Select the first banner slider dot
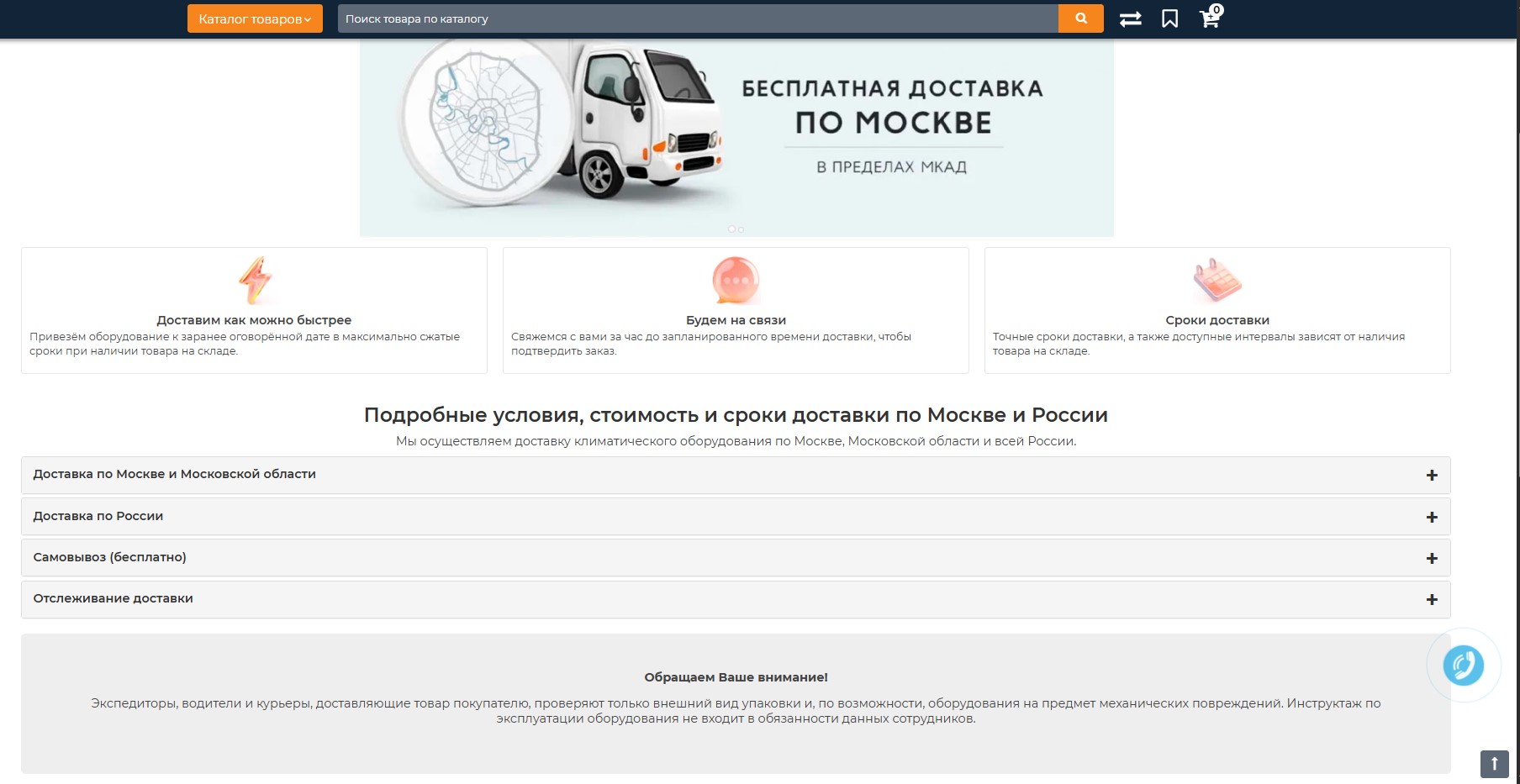The width and height of the screenshot is (1520, 784). pyautogui.click(x=731, y=229)
